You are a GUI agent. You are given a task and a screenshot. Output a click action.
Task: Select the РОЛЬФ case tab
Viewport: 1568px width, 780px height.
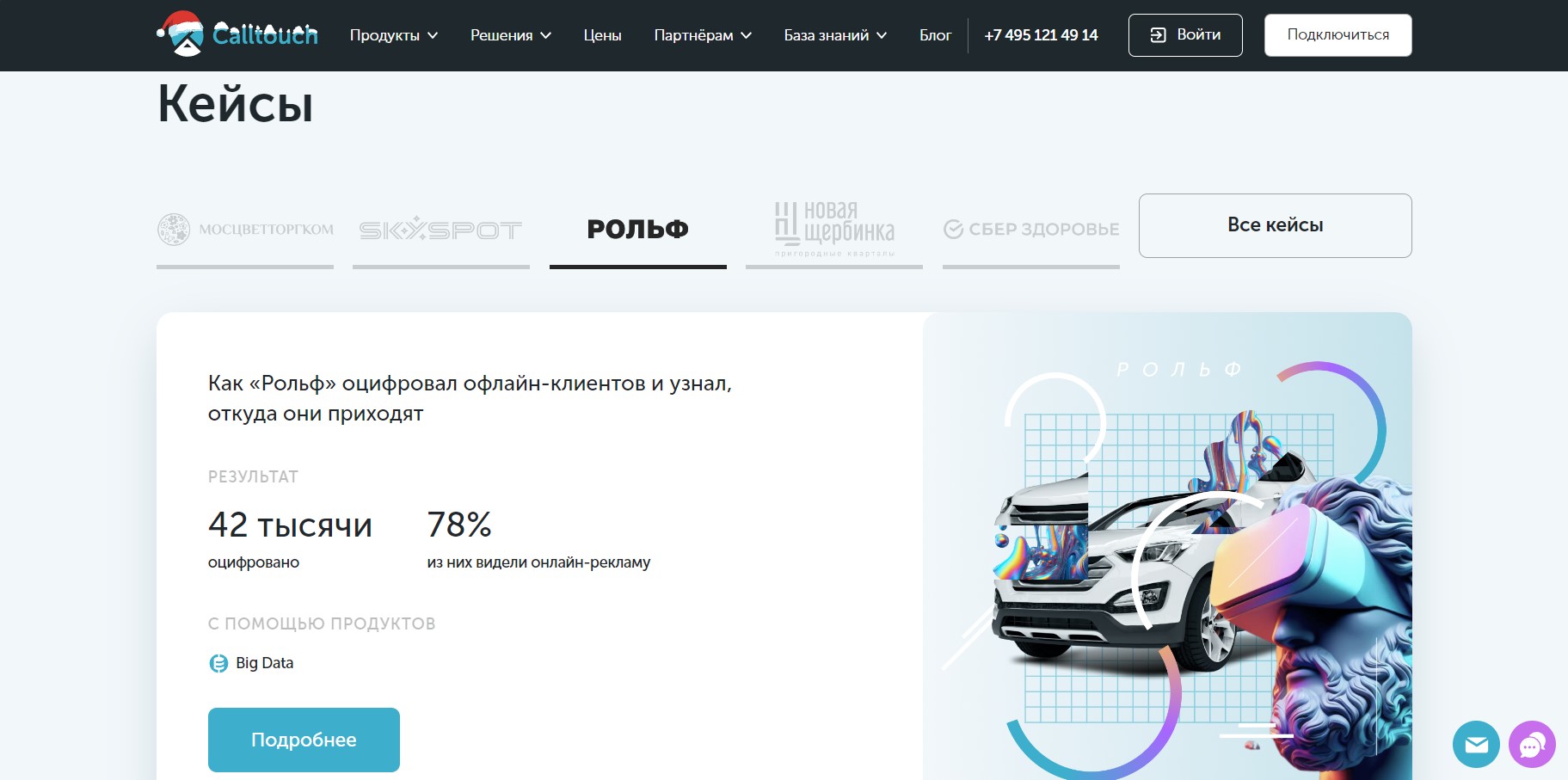coord(638,230)
